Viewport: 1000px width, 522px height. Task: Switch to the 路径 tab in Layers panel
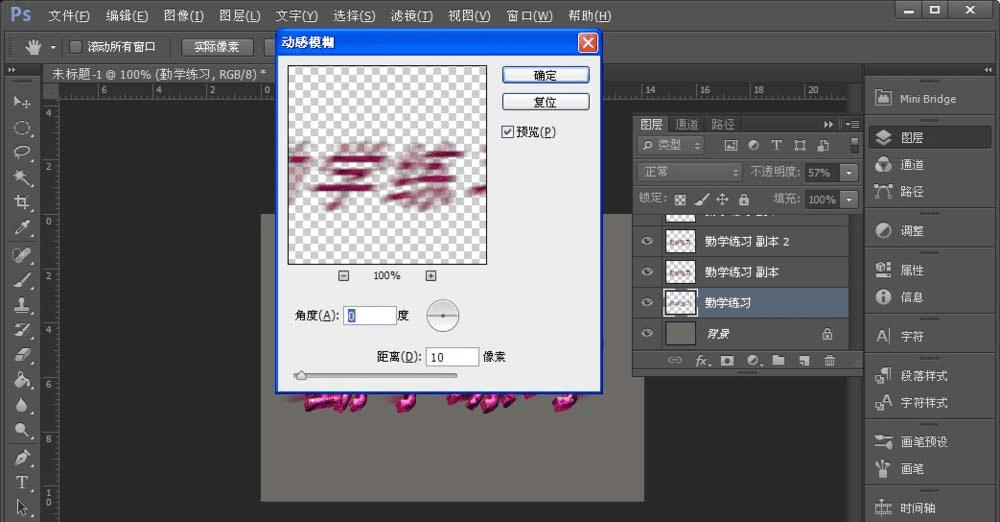(723, 124)
